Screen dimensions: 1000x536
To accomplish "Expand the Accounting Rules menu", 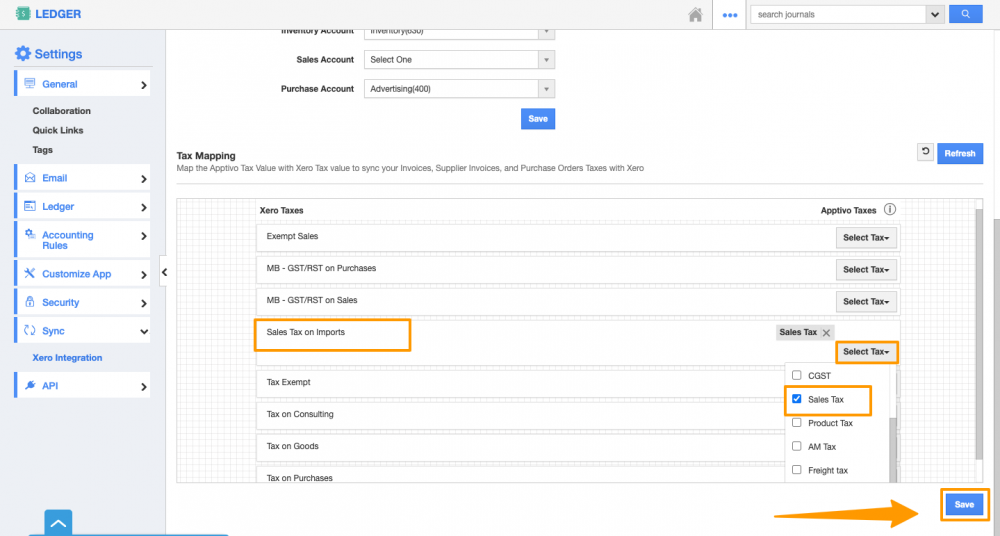I will [81, 240].
